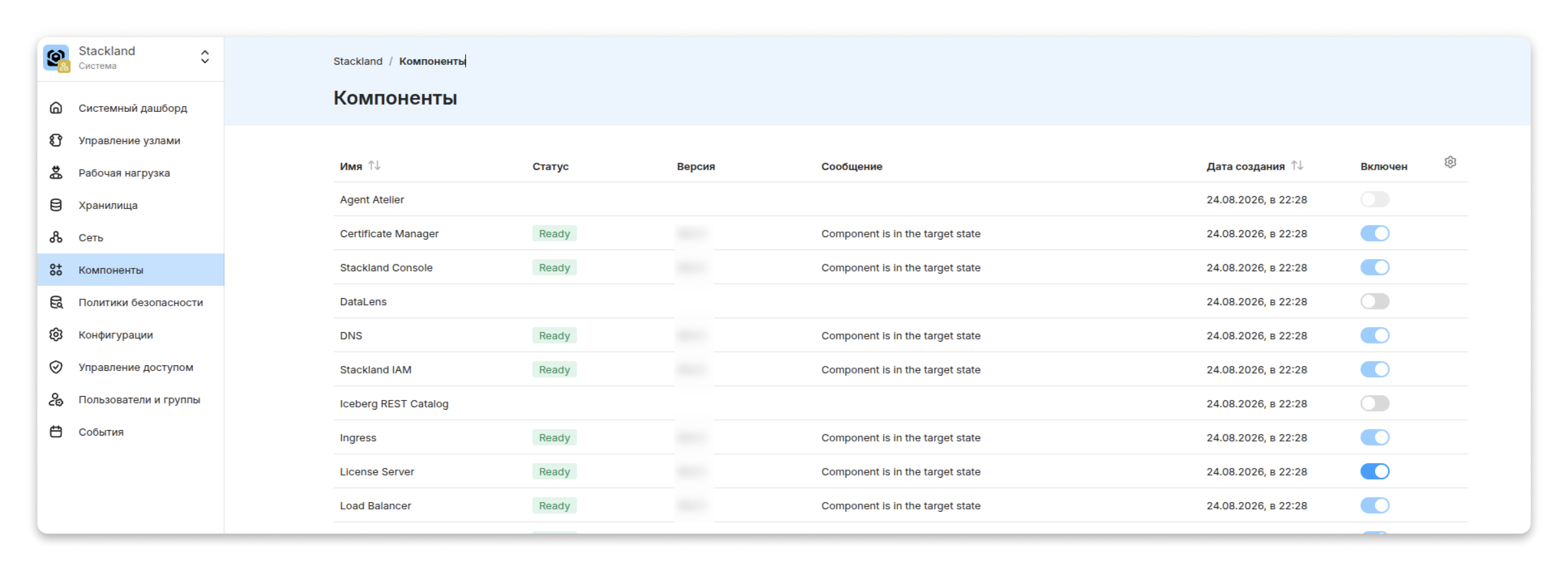
Task: Click Stackland breadcrumb link
Action: coord(358,62)
